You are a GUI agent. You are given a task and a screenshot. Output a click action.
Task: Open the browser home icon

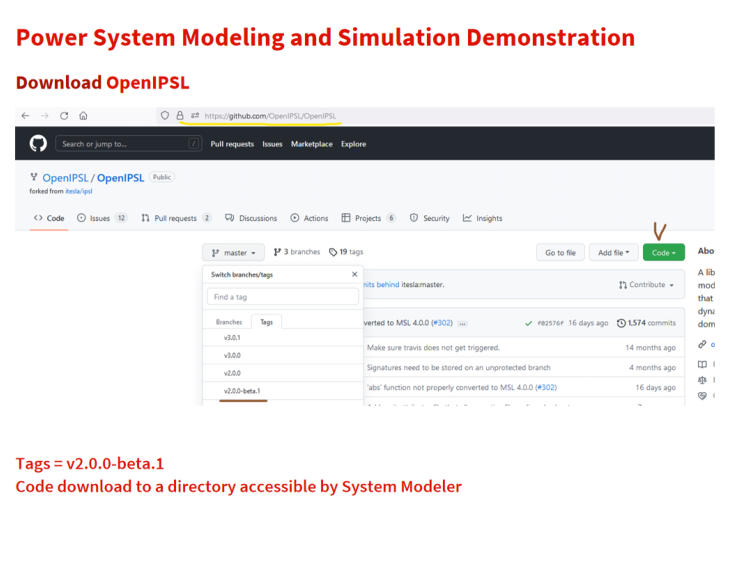pyautogui.click(x=83, y=116)
